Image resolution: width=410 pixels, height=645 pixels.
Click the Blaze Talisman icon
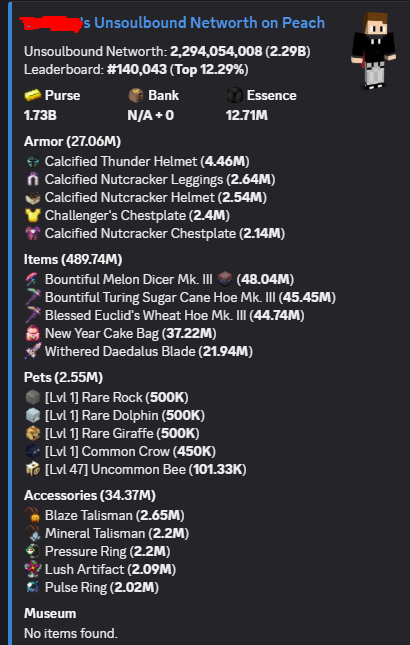tap(32, 515)
